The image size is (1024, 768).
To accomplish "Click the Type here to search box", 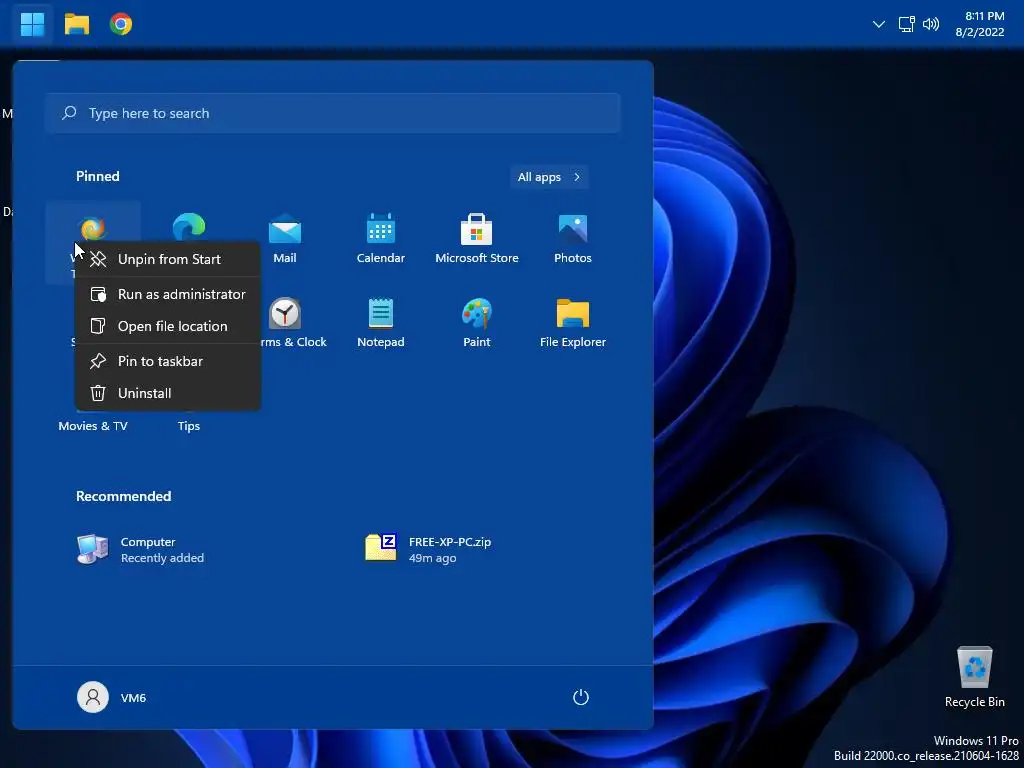I will tap(332, 113).
